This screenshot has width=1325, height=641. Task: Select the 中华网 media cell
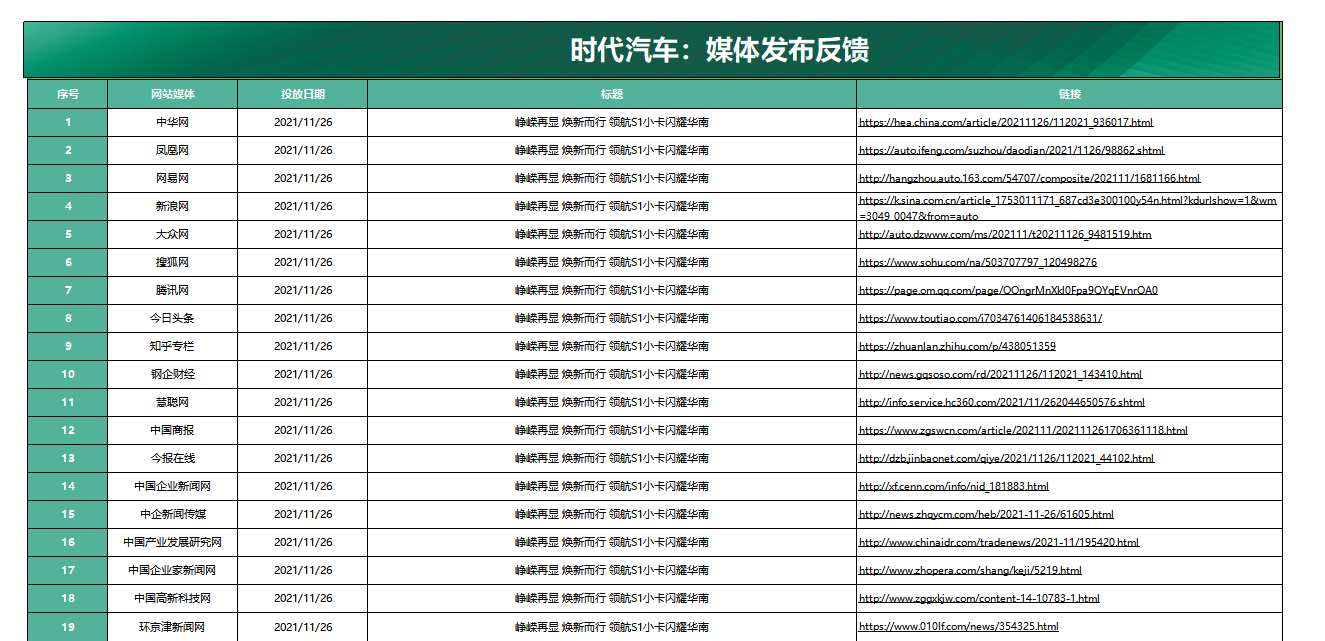point(172,122)
